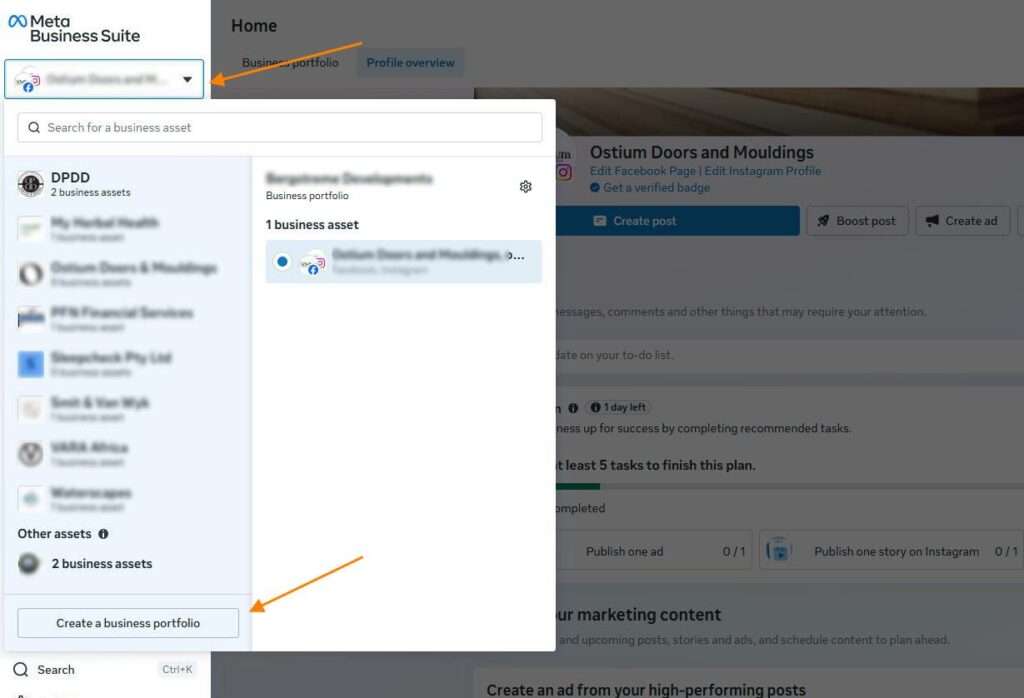Image resolution: width=1024 pixels, height=698 pixels.
Task: Click the Create ad button
Action: pyautogui.click(x=963, y=221)
